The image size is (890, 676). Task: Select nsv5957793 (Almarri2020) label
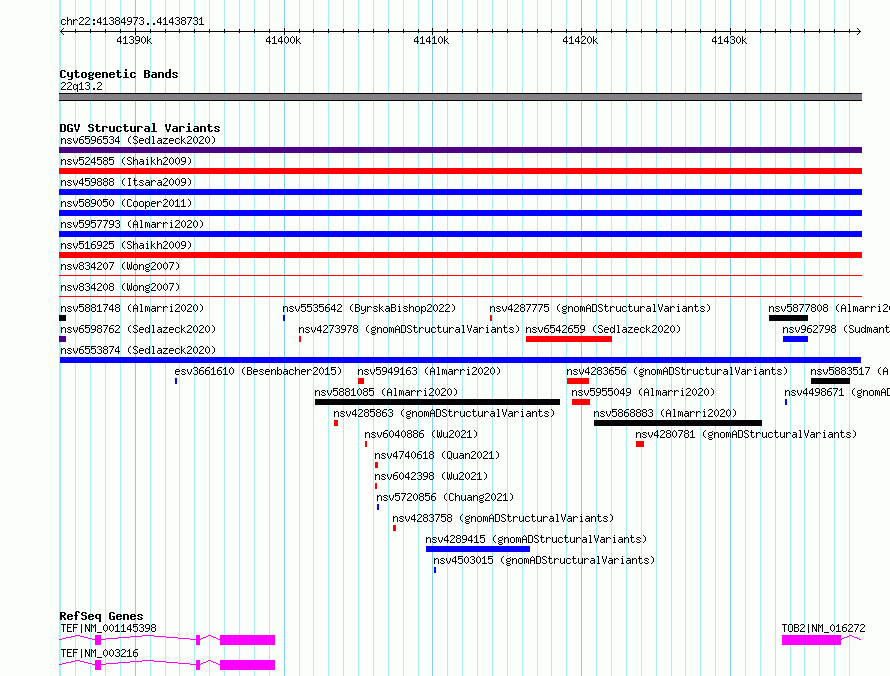(132, 224)
